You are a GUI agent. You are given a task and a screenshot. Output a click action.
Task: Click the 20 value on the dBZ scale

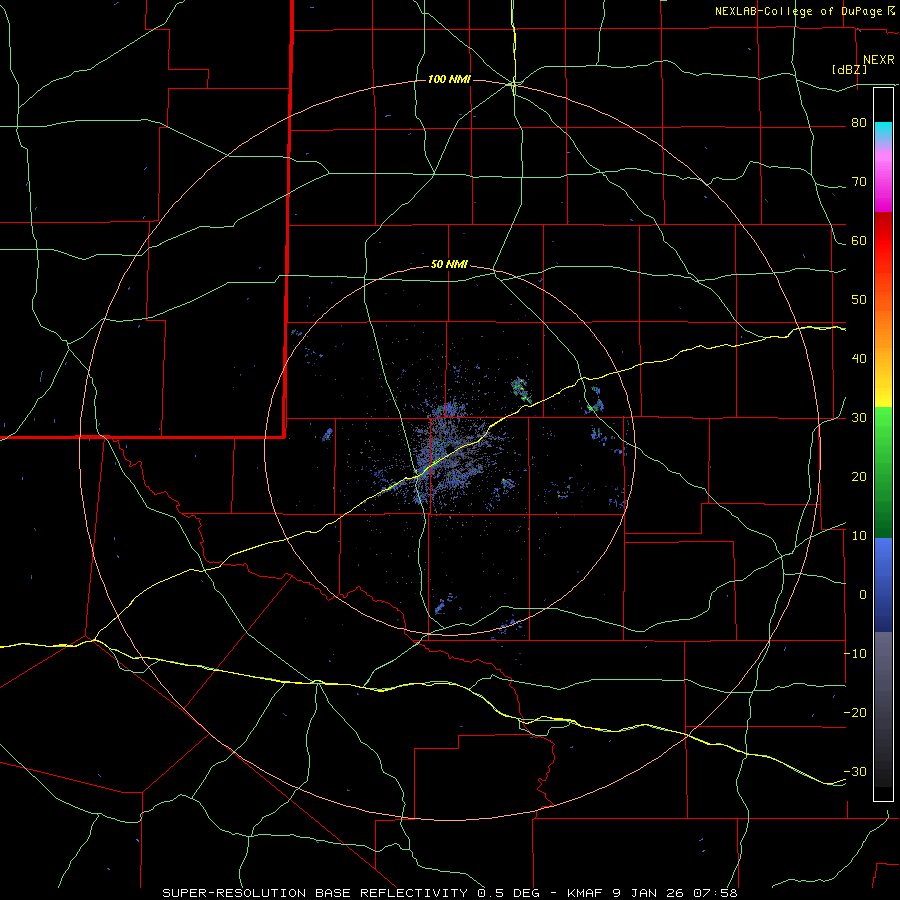(x=859, y=477)
